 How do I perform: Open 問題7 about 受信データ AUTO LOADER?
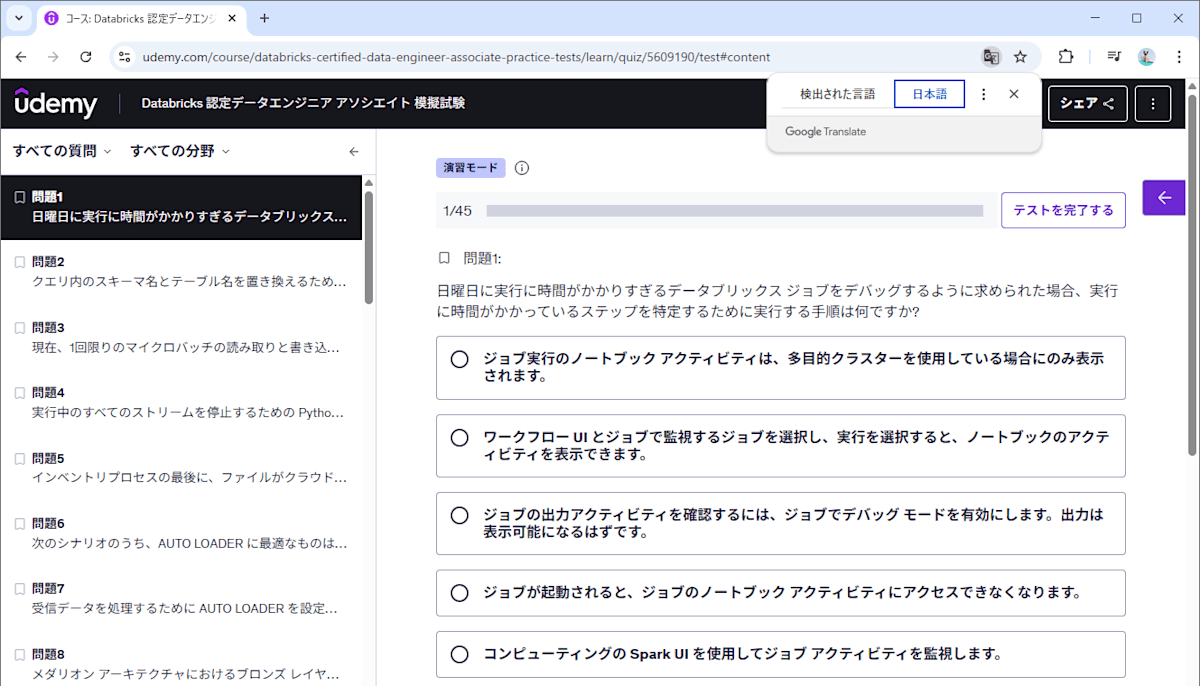pos(181,599)
